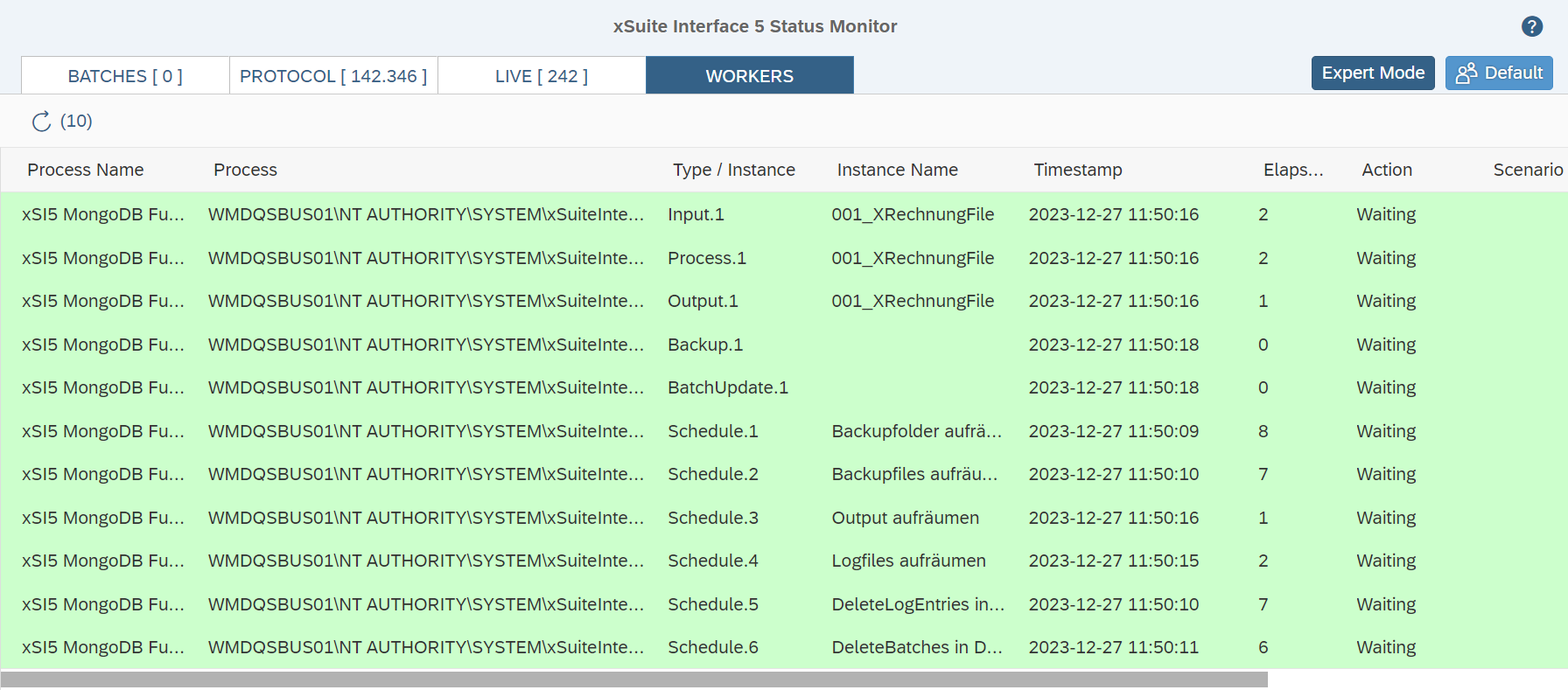Switch to the LIVE tab
Viewport: 1568px width, 690px height.
pyautogui.click(x=542, y=76)
